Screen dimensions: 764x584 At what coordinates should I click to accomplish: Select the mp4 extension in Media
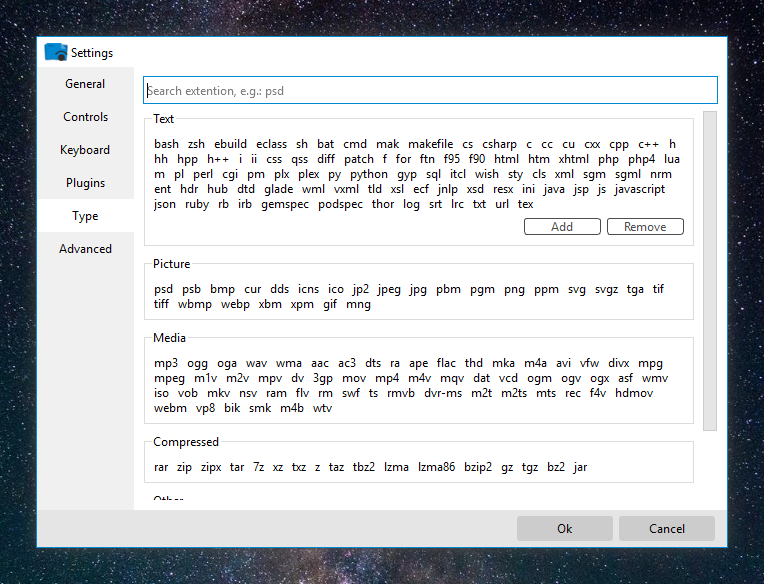pyautogui.click(x=387, y=378)
